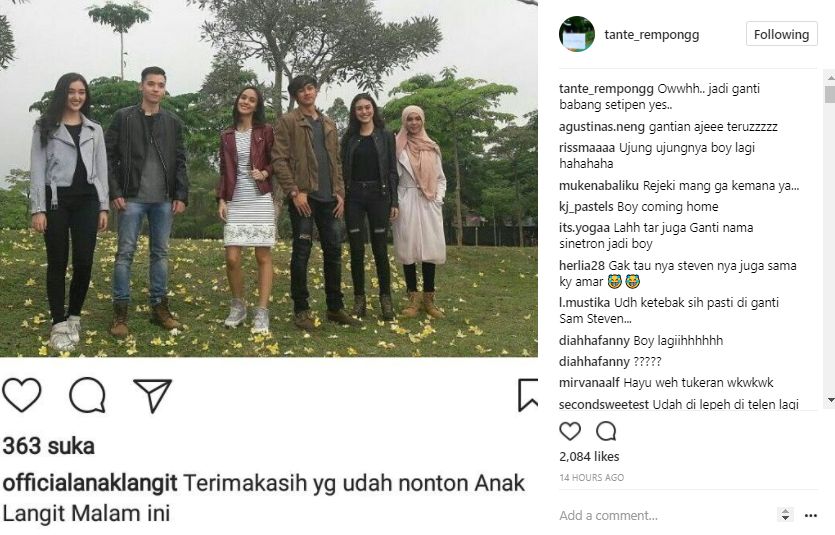Screen dimensions: 835x535
Task: Click scrollbar up arrow in comments
Action: pyautogui.click(x=830, y=78)
